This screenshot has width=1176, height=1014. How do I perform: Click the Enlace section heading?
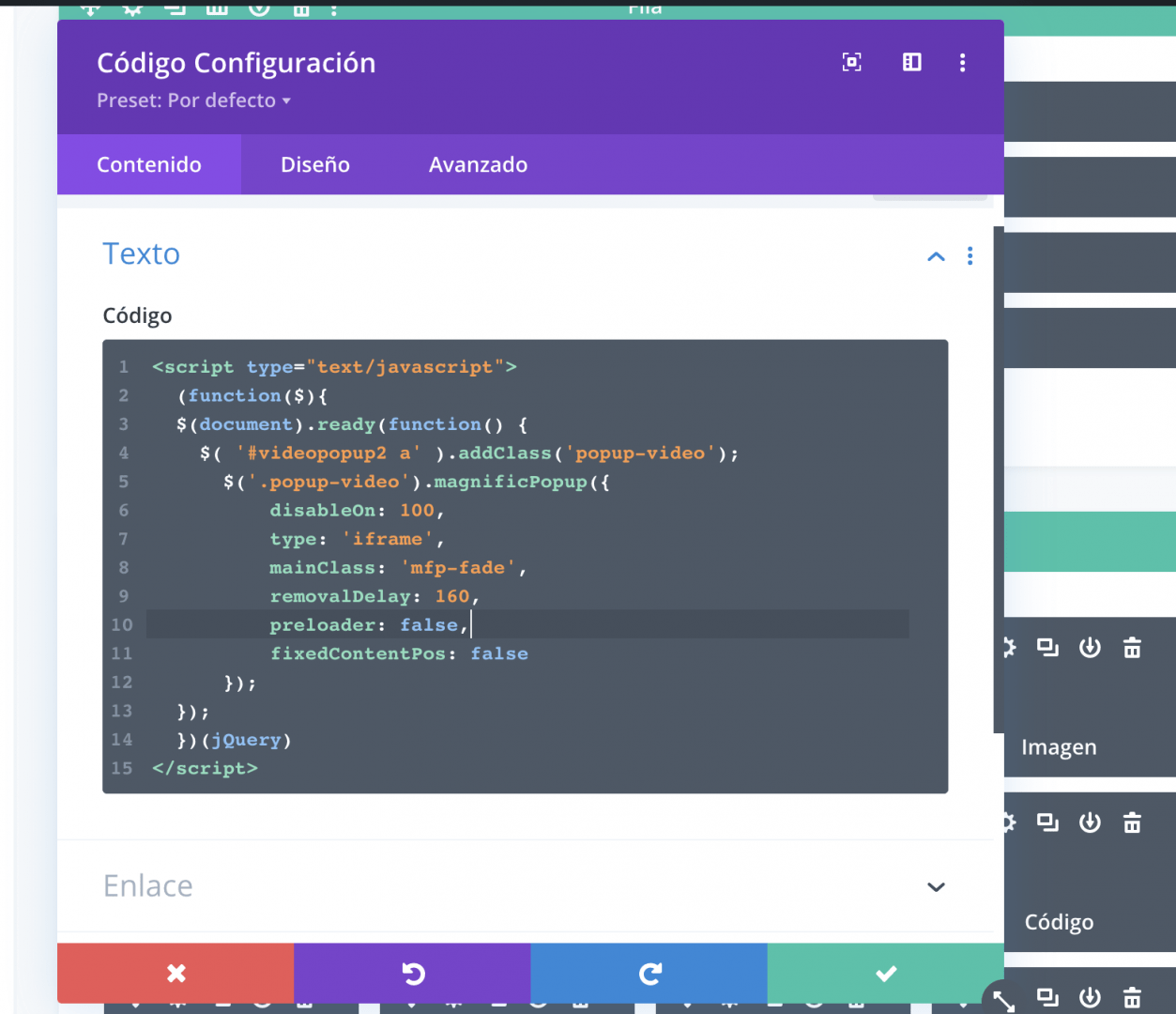click(147, 885)
